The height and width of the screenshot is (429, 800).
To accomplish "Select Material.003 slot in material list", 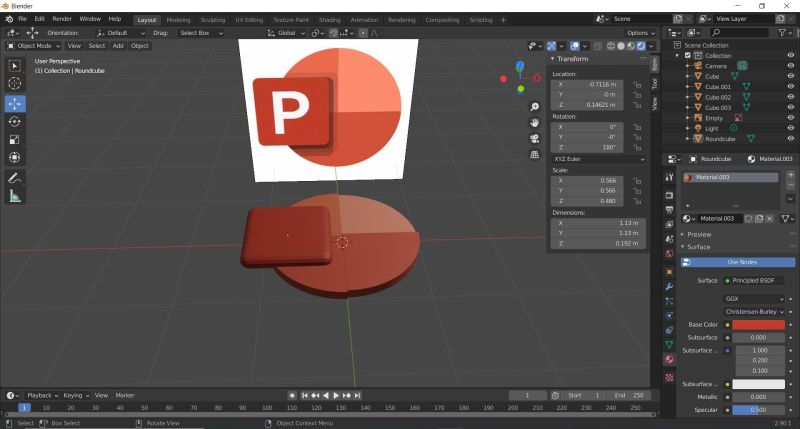I will point(730,177).
